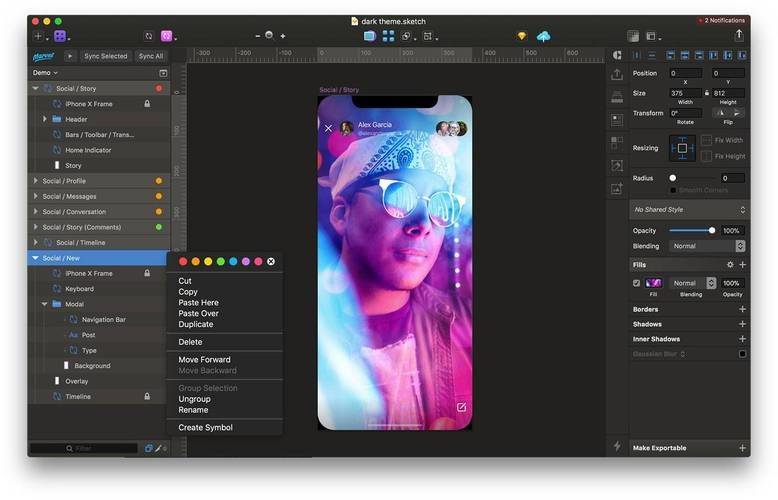The width and height of the screenshot is (778, 500).
Task: Zoom out with the minus button
Action: coord(257,36)
